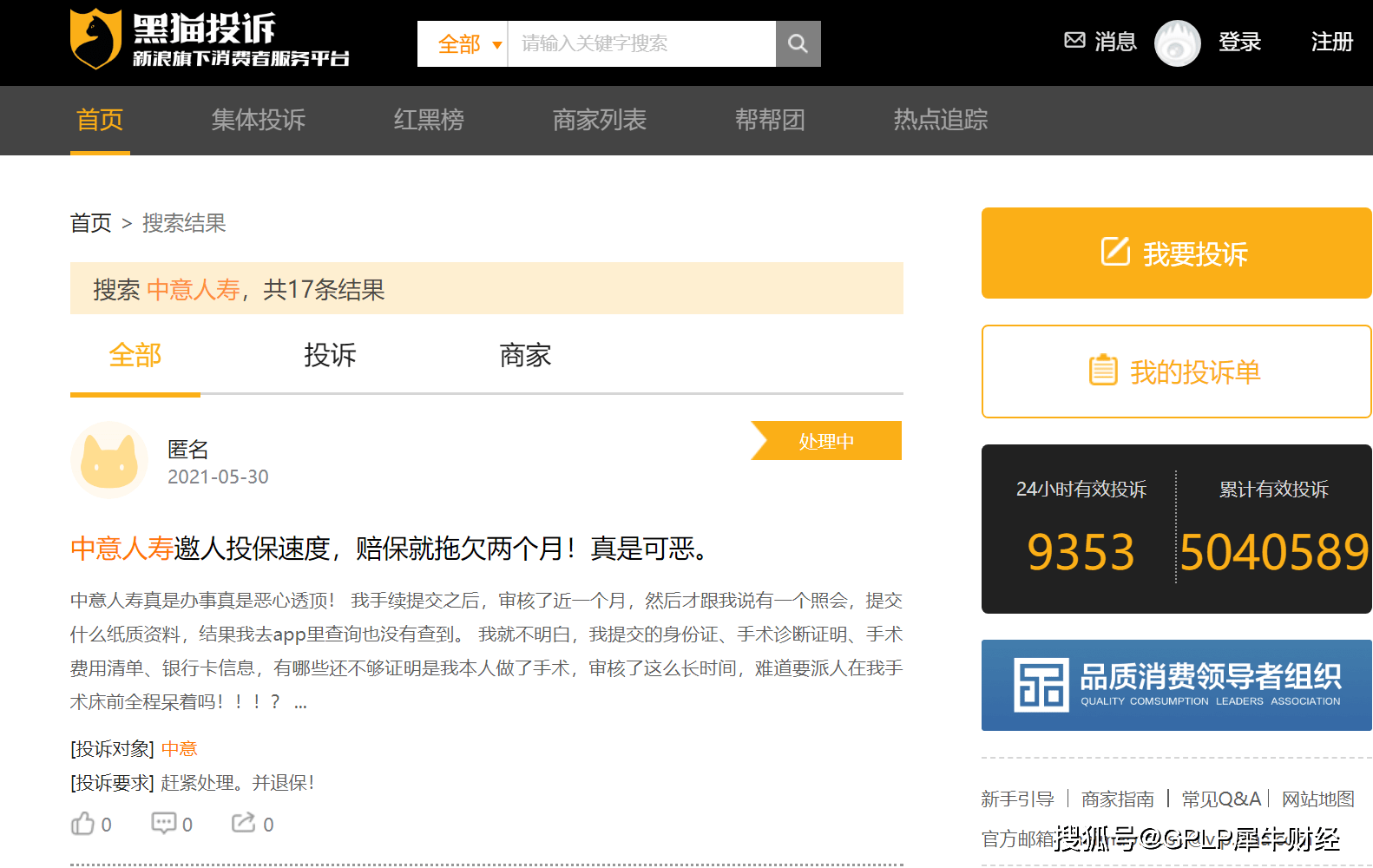Click the 黑猫投诉 cat logo
The width and height of the screenshot is (1373, 868).
coord(95,39)
